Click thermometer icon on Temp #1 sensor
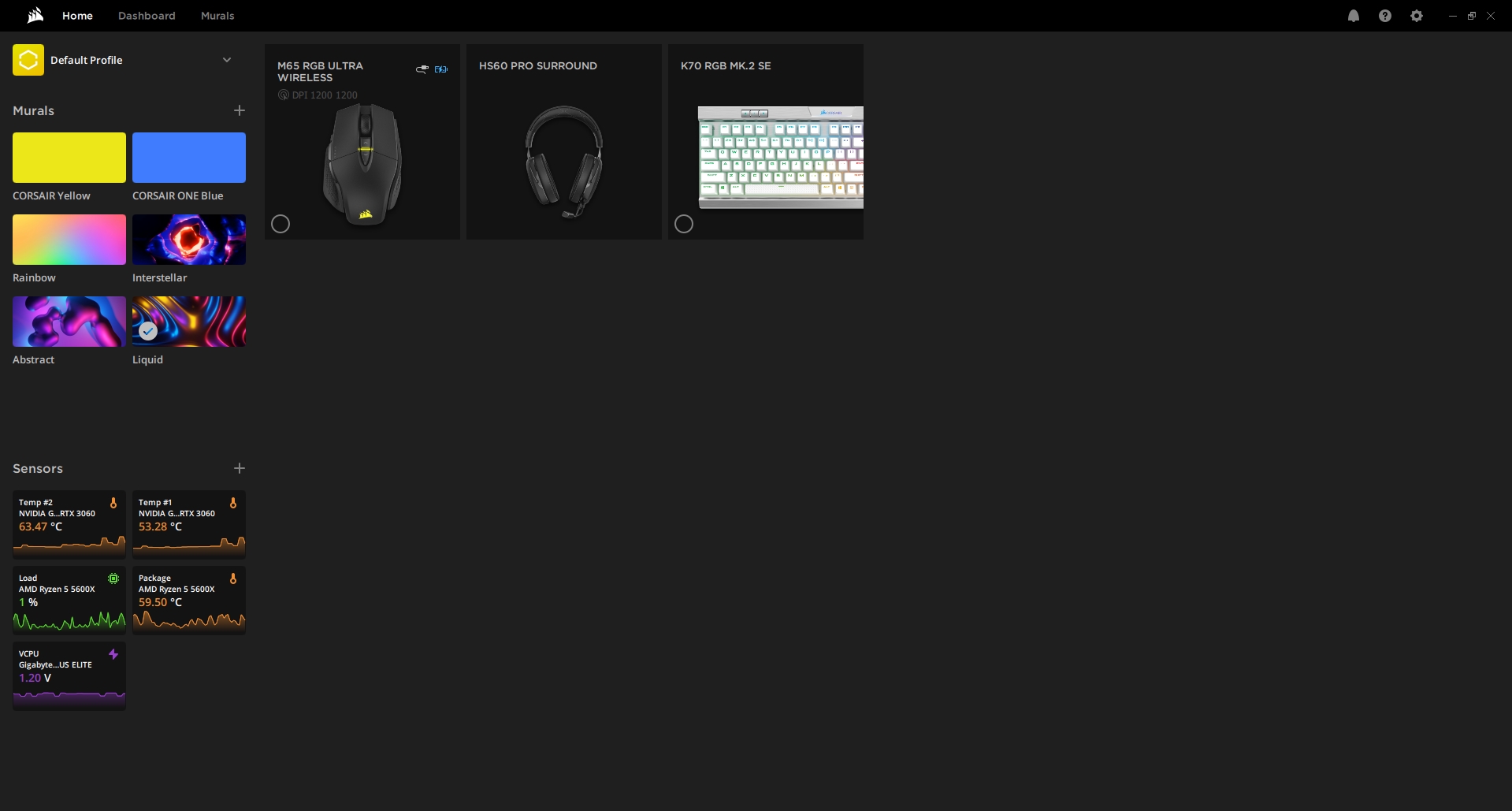 (233, 503)
